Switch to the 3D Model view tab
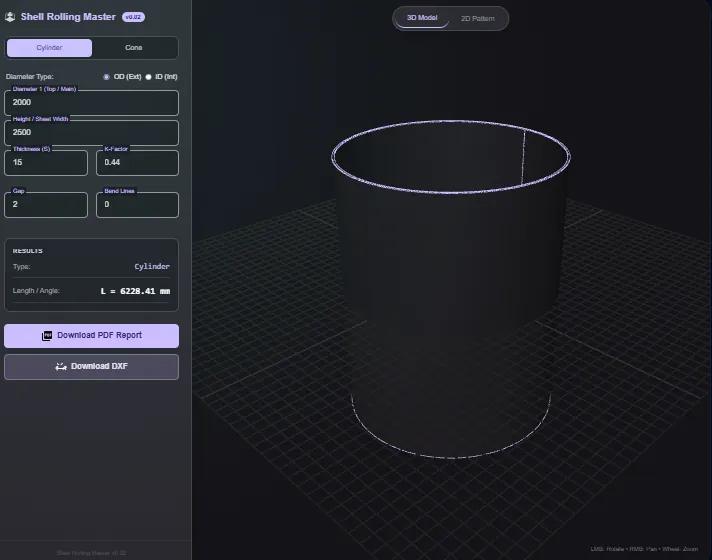The image size is (712, 560). click(422, 18)
